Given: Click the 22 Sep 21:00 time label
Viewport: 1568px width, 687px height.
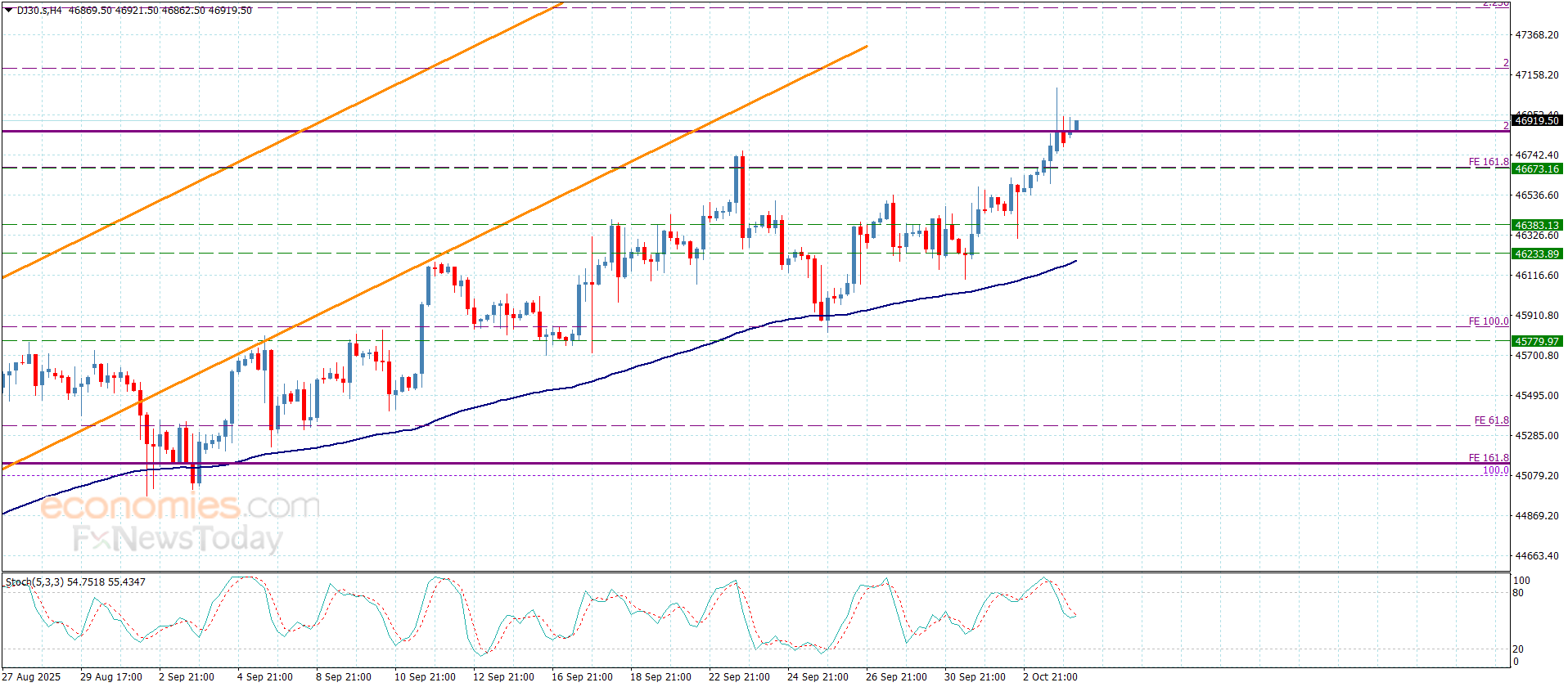Looking at the screenshot, I should click(x=739, y=676).
